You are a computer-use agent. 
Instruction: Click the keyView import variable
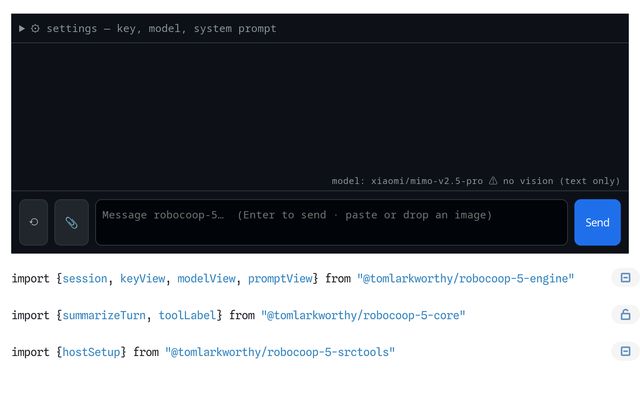pyautogui.click(x=142, y=279)
